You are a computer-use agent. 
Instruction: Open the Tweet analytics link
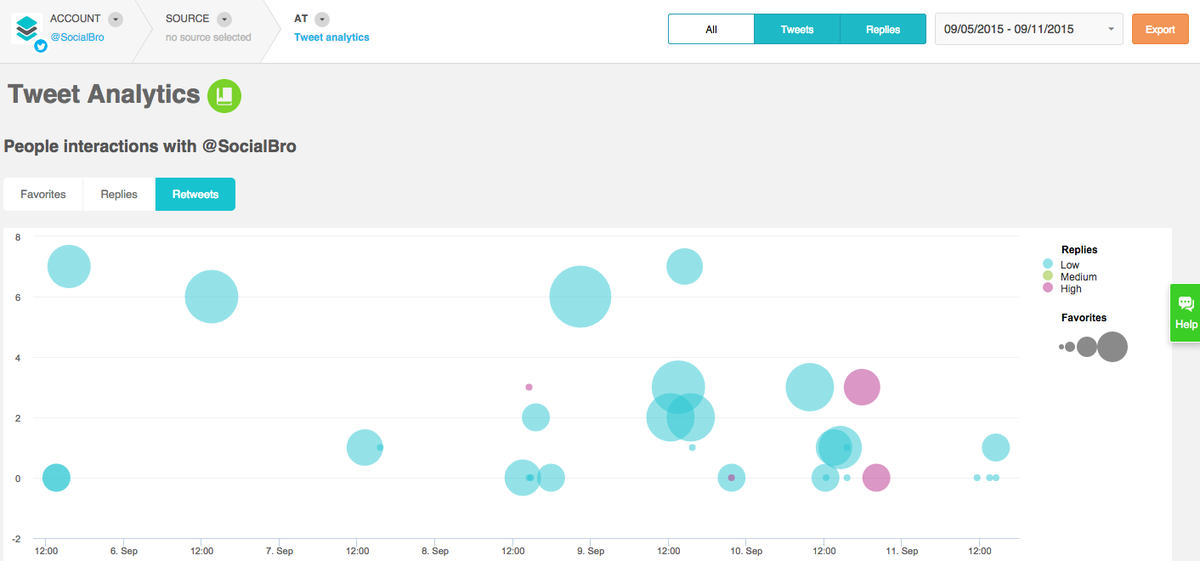331,37
